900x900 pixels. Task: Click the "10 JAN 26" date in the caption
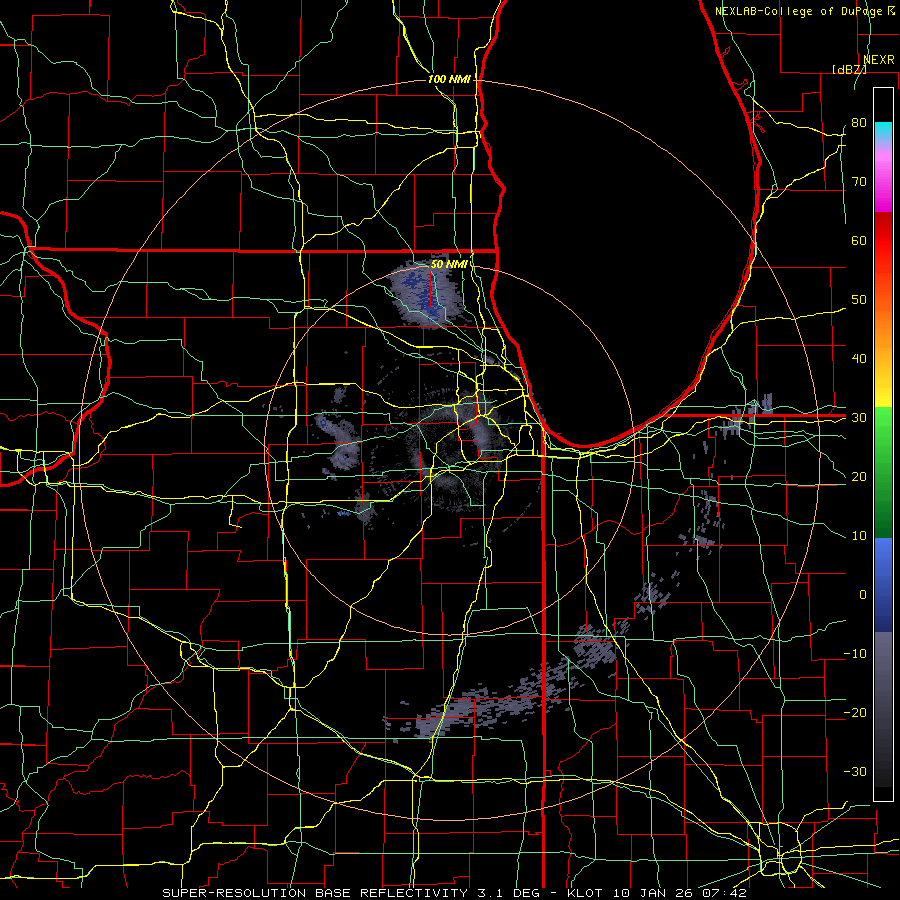[x=654, y=893]
